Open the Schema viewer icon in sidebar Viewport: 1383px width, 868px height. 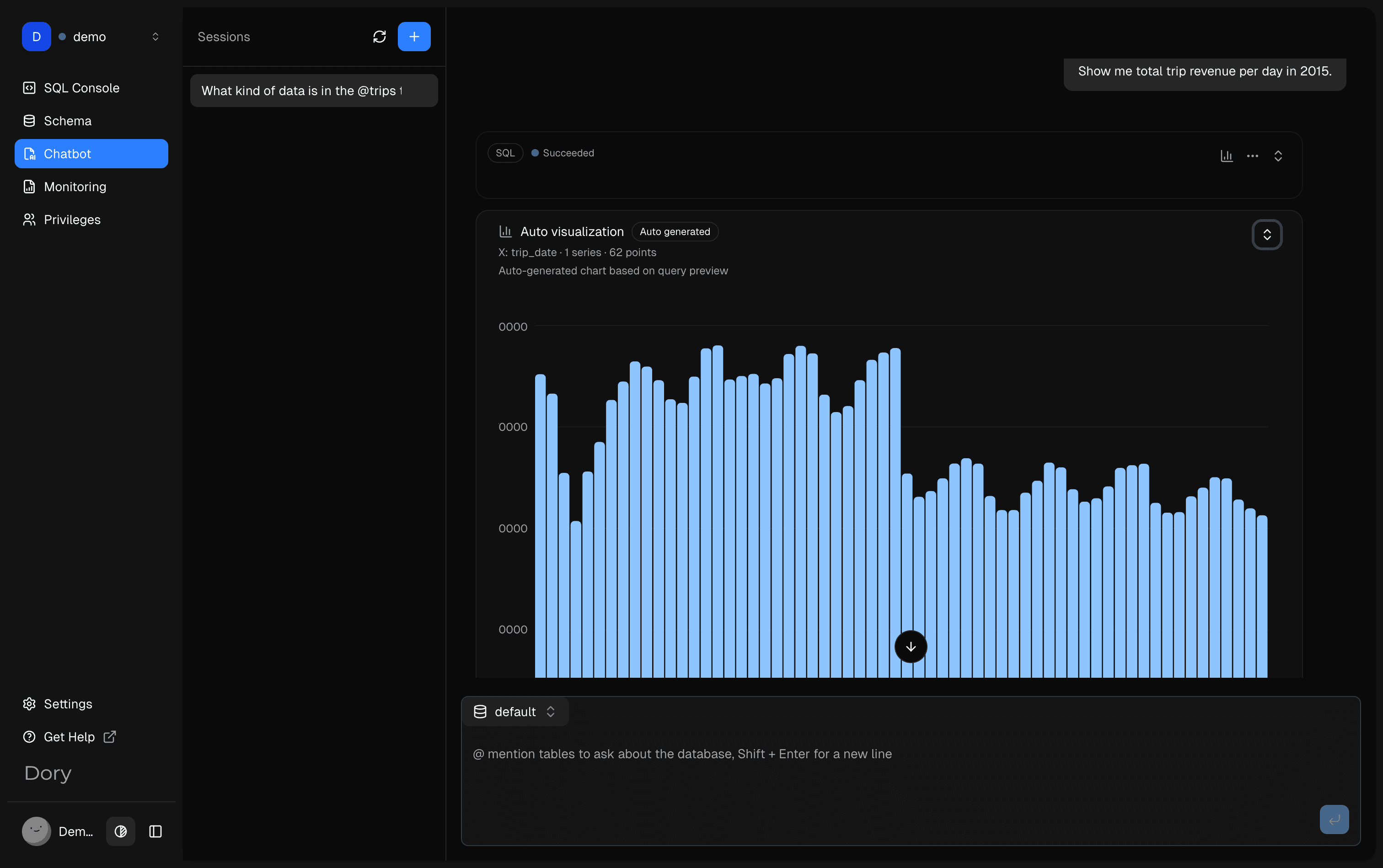[x=29, y=121]
